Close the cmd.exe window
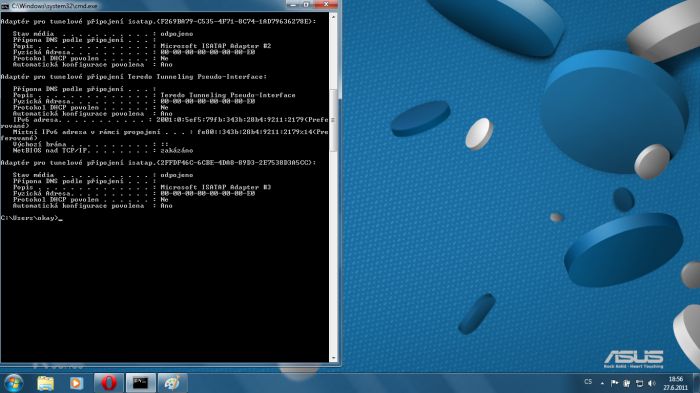The width and height of the screenshot is (700, 393). (326, 4)
